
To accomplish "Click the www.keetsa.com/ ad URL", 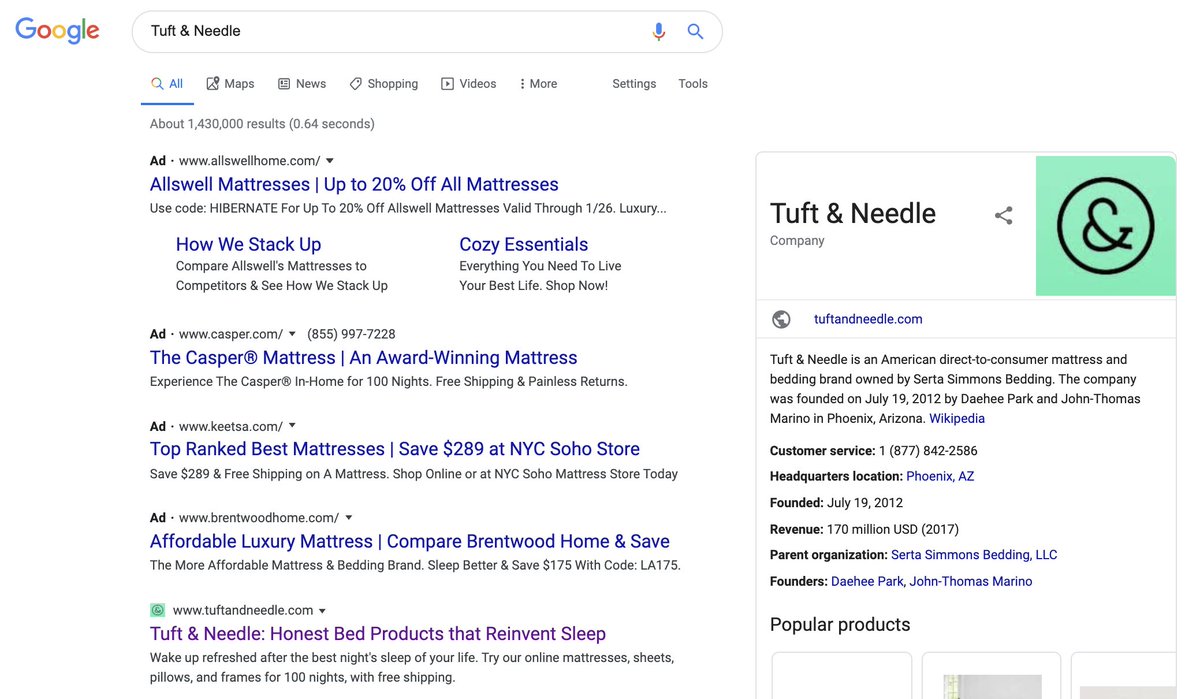I will [231, 426].
